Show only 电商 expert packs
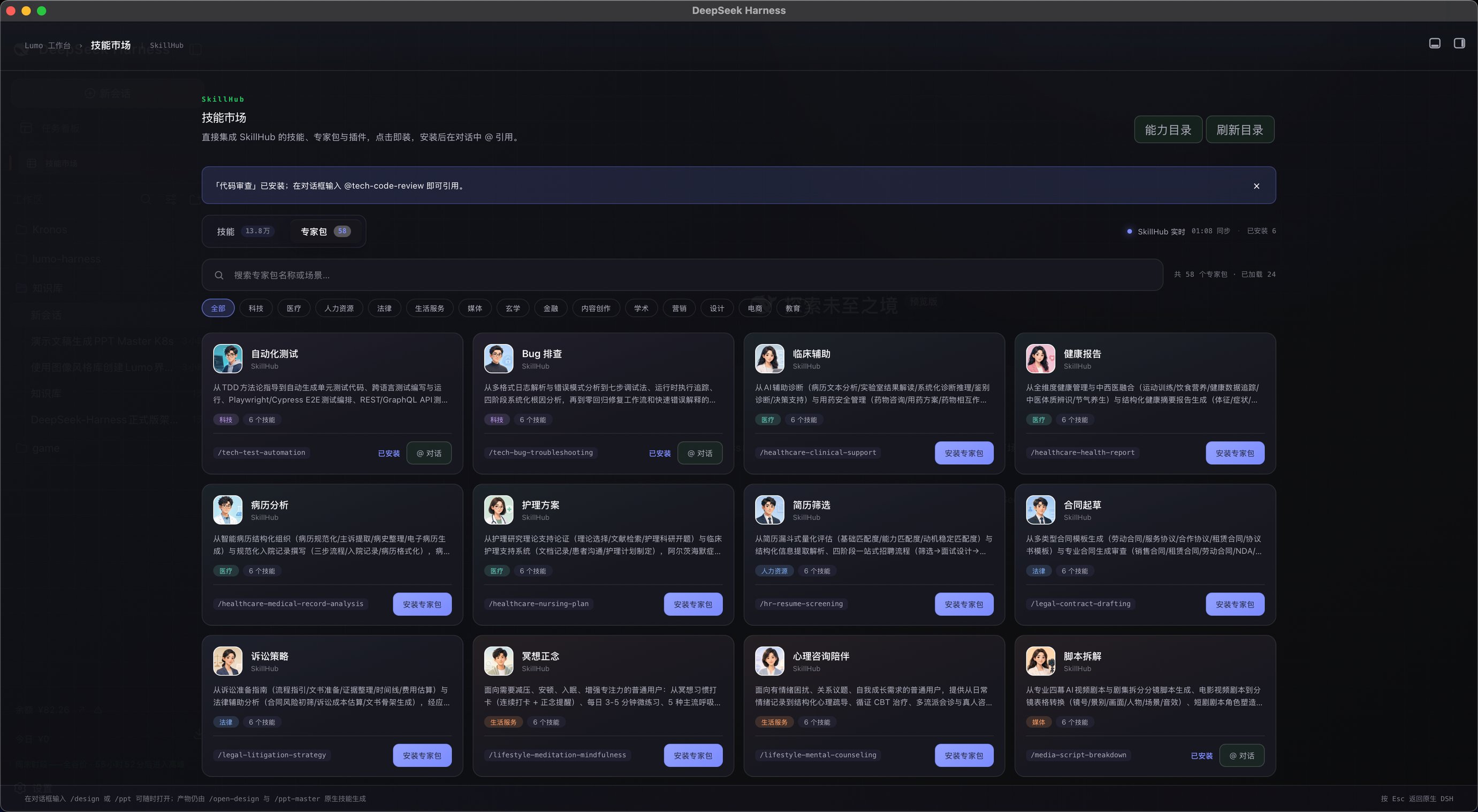The image size is (1478, 812). pyautogui.click(x=755, y=309)
